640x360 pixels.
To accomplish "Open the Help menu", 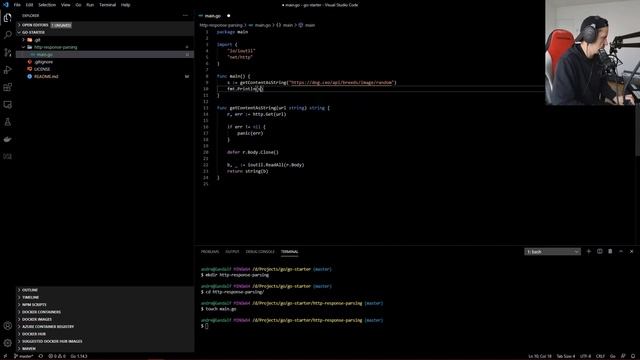I will point(125,5).
